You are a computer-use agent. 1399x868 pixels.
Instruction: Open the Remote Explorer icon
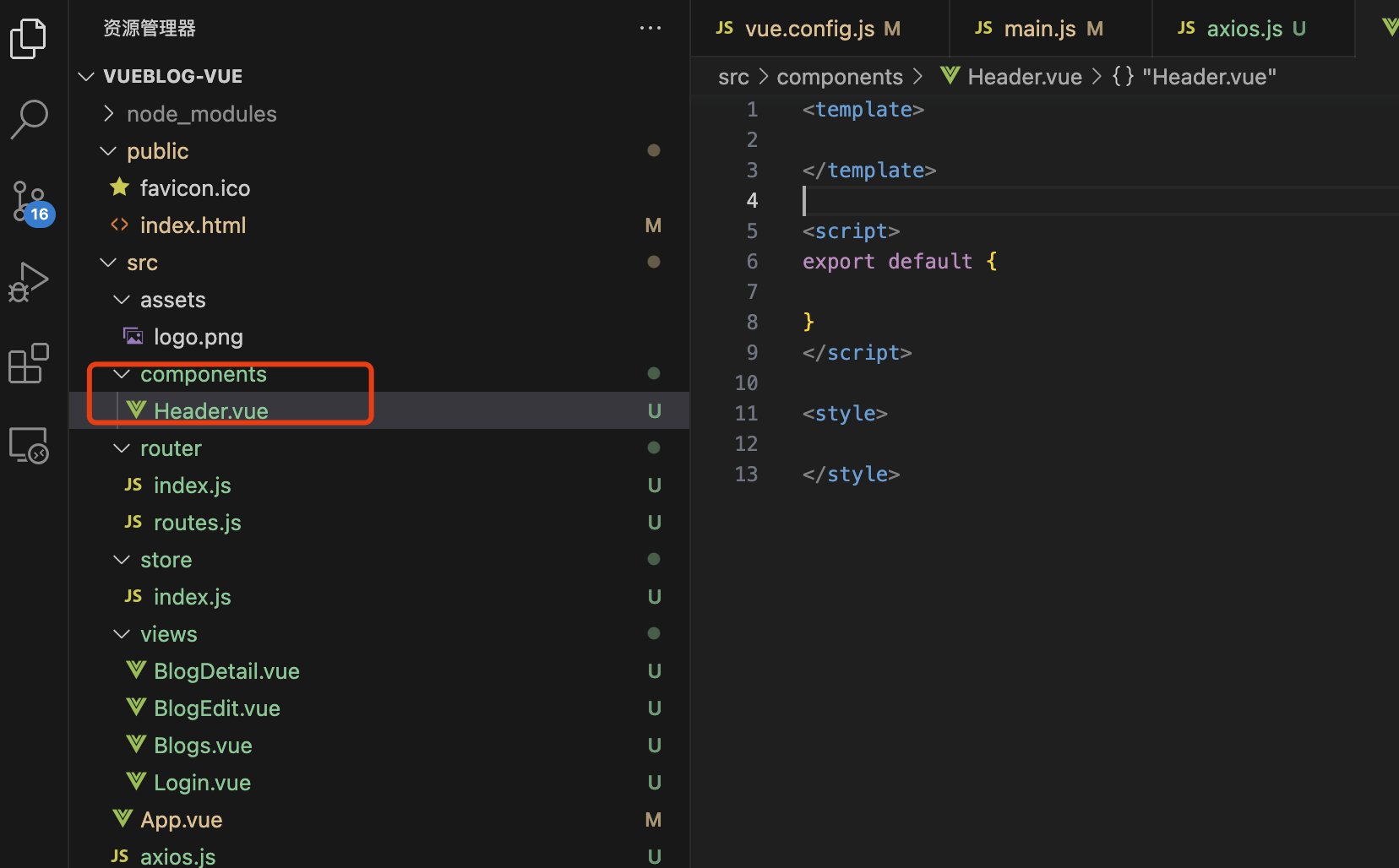[29, 445]
